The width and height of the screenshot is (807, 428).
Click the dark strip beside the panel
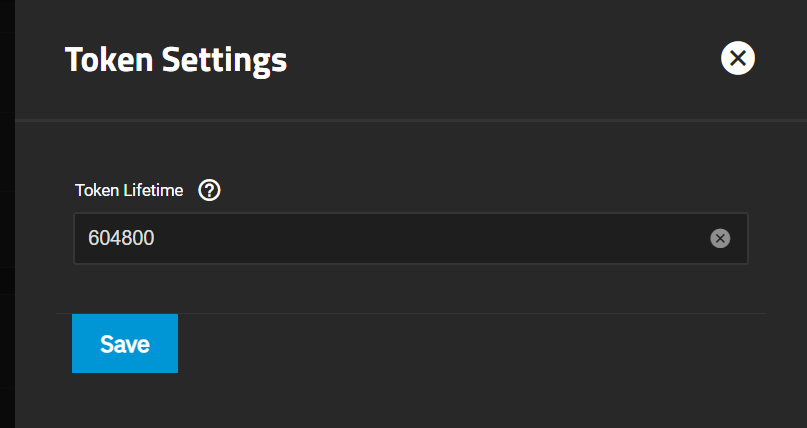coord(7,214)
